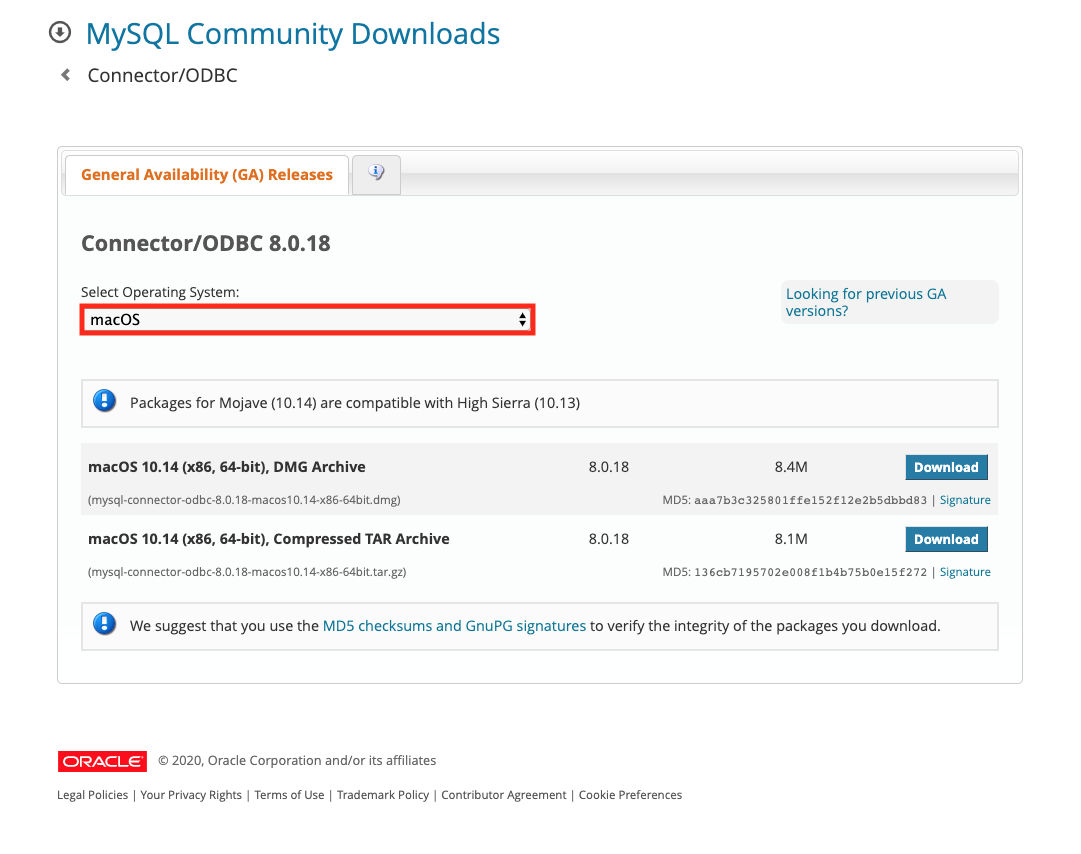Open Trademark Policy footer link
The width and height of the screenshot is (1081, 854).
point(383,795)
